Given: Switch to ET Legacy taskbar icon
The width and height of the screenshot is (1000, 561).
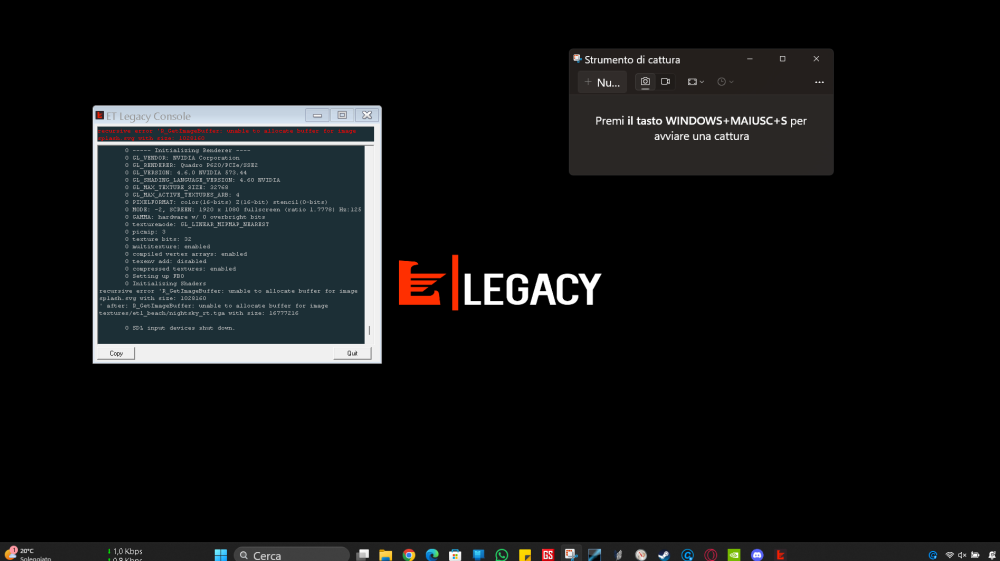Looking at the screenshot, I should click(780, 555).
